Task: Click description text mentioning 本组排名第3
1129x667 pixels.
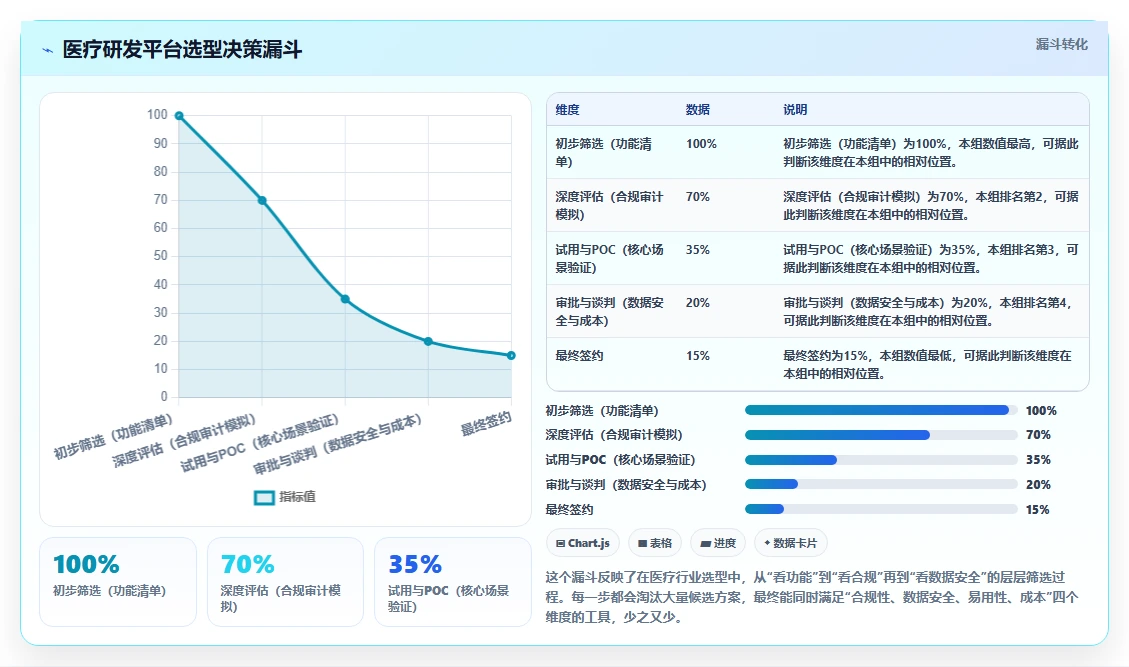Action: click(x=931, y=259)
